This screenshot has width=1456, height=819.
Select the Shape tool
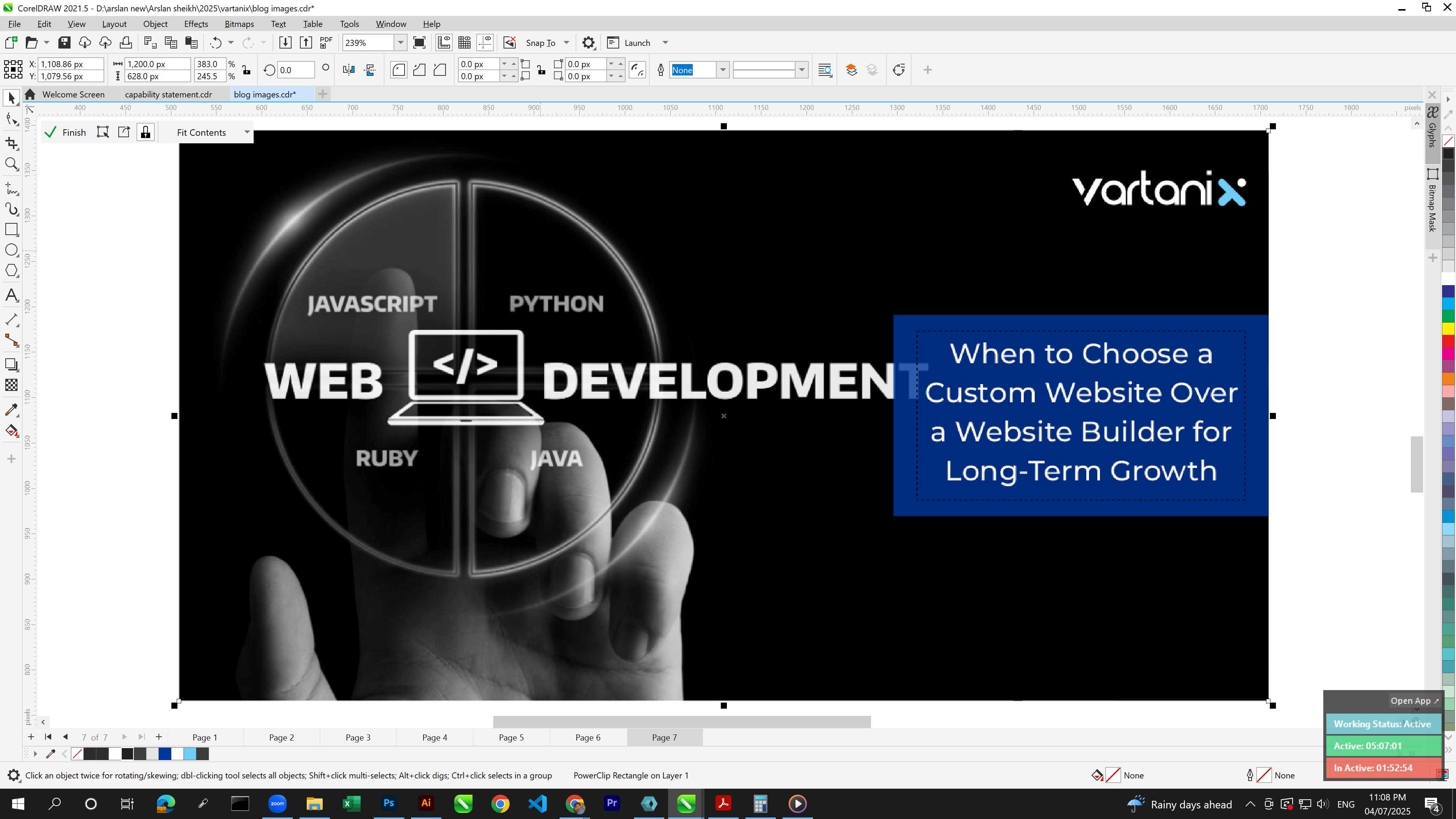pyautogui.click(x=11, y=119)
